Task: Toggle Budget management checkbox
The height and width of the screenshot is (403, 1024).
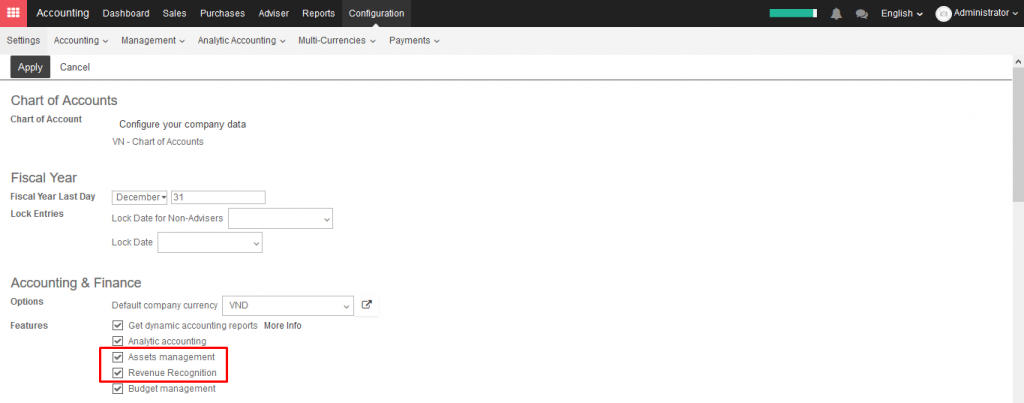Action: pos(118,389)
